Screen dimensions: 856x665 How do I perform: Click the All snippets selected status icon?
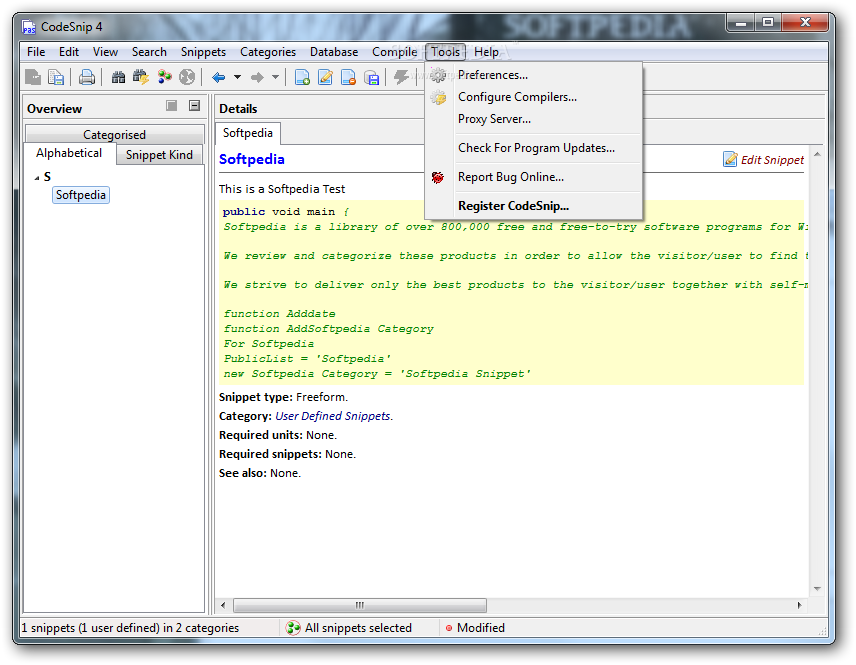293,628
